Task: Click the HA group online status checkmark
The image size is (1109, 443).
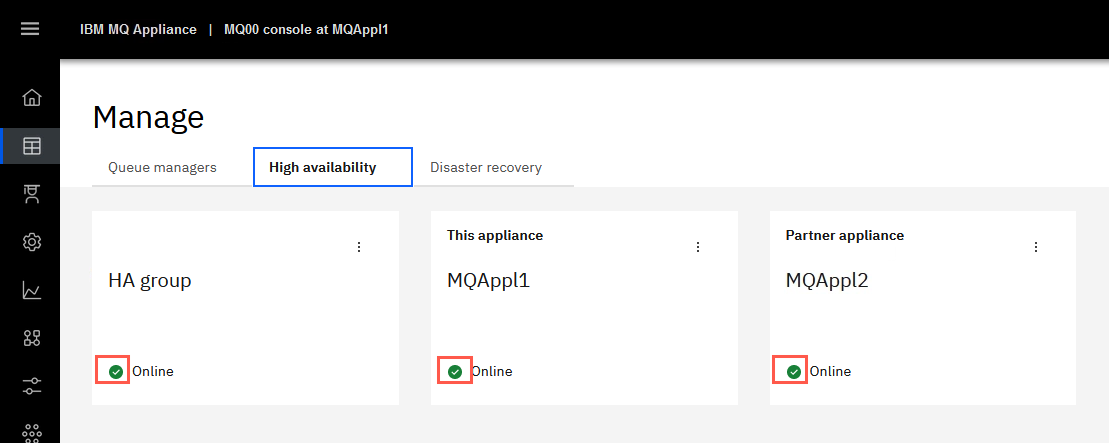Action: pos(115,372)
